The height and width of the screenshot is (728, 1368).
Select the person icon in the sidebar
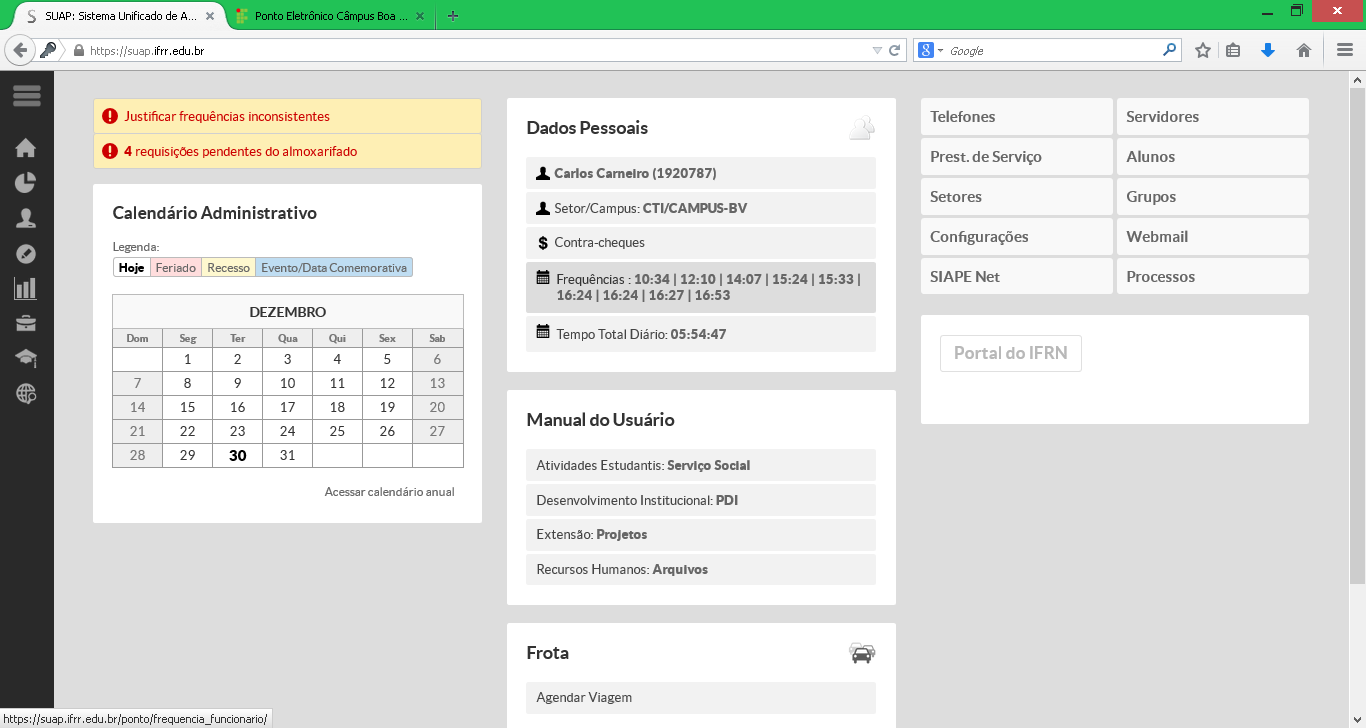(x=26, y=218)
